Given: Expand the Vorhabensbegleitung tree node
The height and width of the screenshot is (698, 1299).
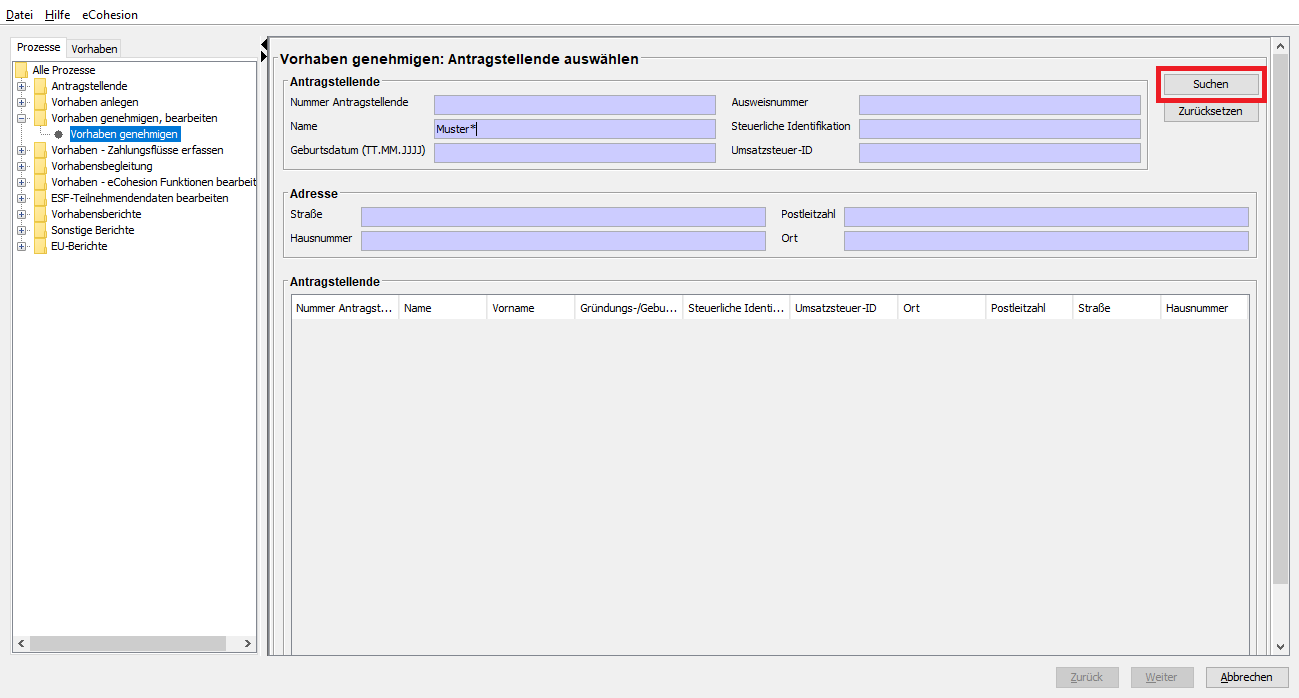Looking at the screenshot, I should tap(22, 166).
